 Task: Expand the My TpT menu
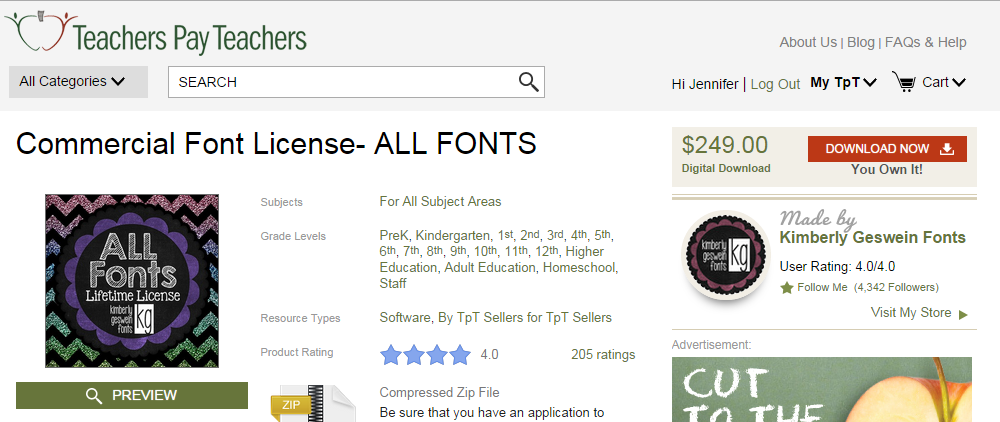(x=844, y=82)
